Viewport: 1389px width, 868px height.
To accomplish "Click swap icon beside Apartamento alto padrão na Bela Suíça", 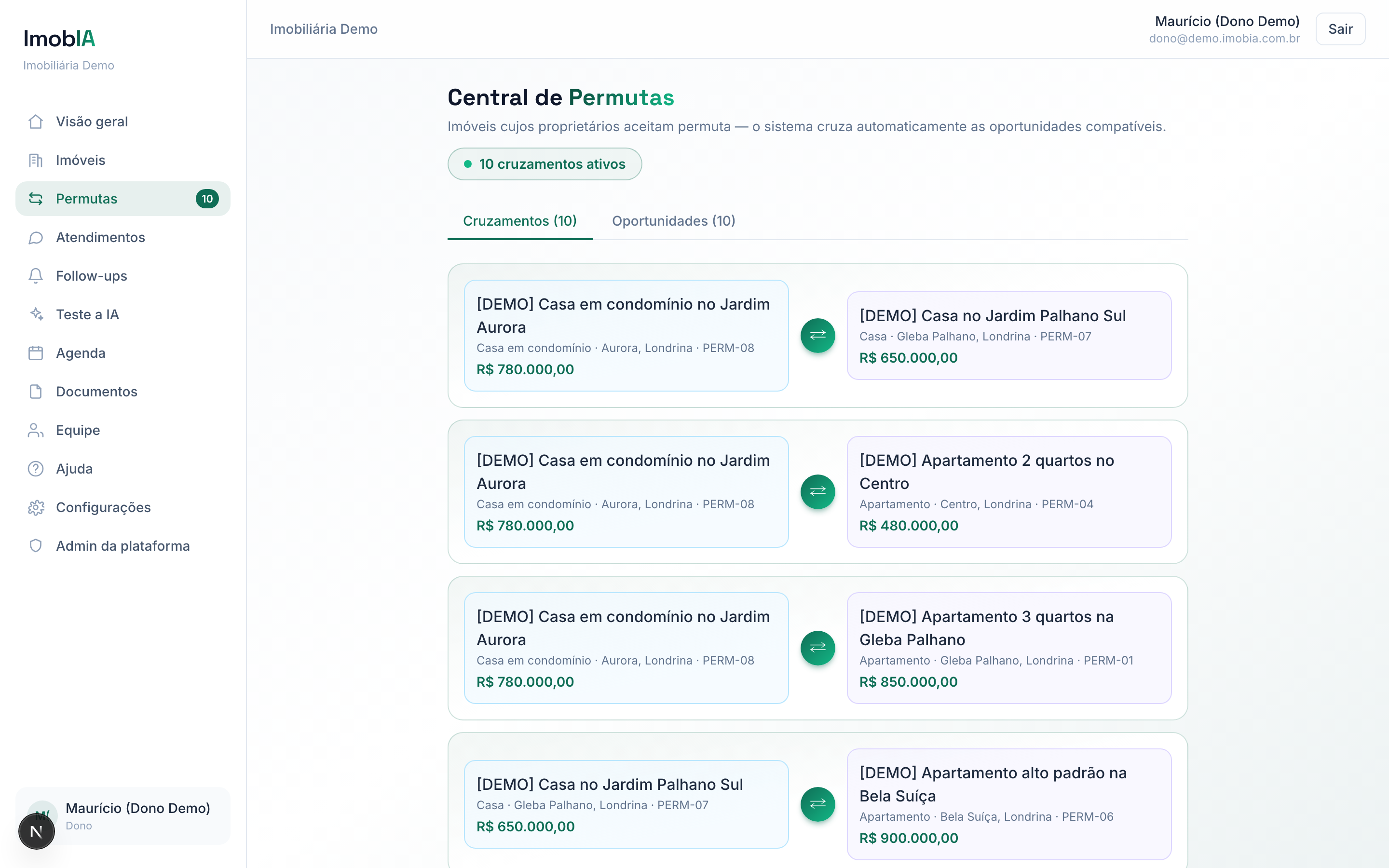I will click(x=817, y=804).
